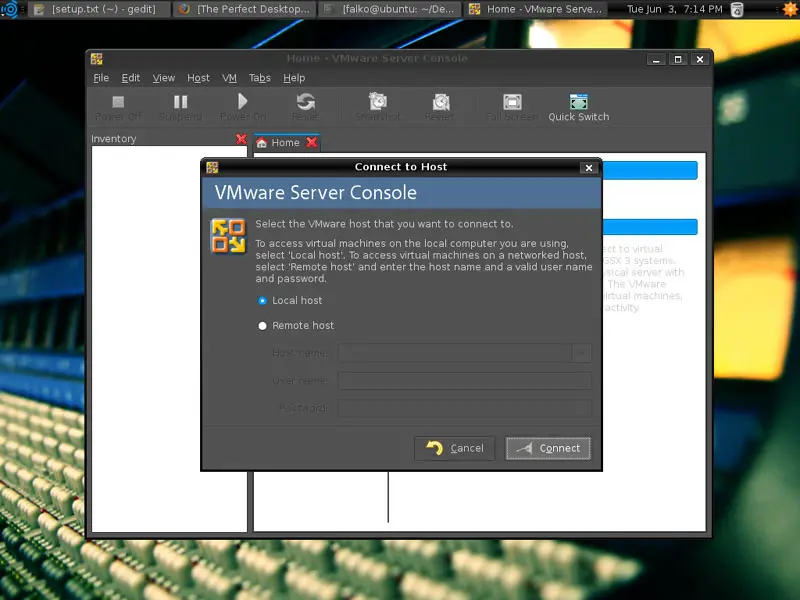Close the Connect to Host dialog
Image resolution: width=800 pixels, height=600 pixels.
click(589, 168)
